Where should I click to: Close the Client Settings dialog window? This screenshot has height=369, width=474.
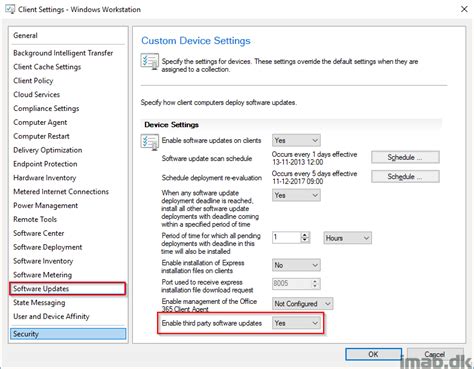pyautogui.click(x=464, y=9)
